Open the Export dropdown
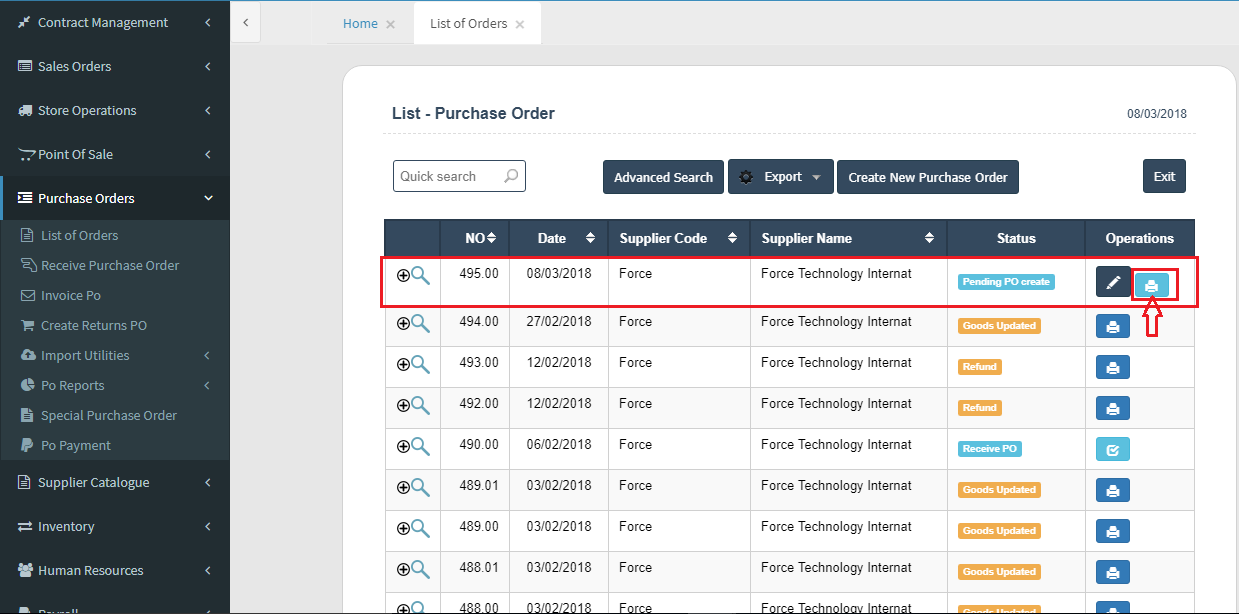 (781, 177)
